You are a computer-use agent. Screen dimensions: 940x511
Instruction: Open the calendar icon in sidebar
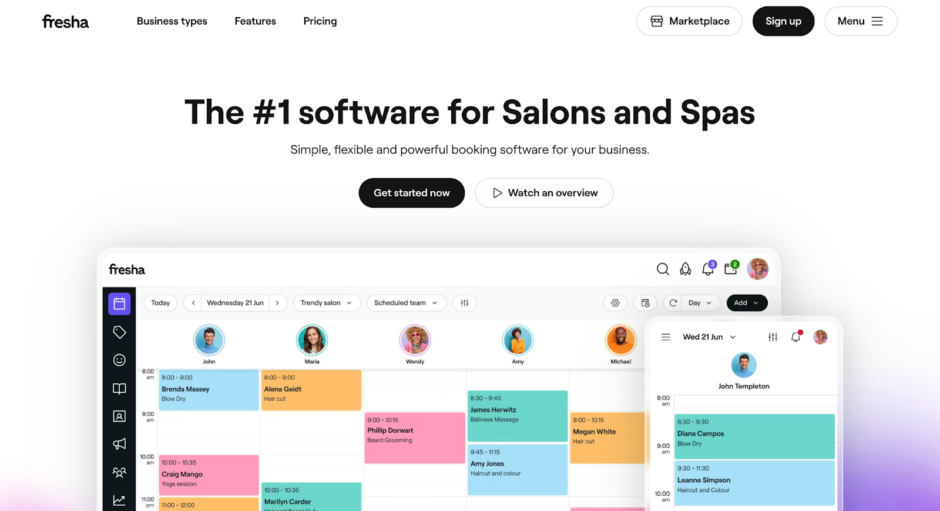(x=119, y=303)
